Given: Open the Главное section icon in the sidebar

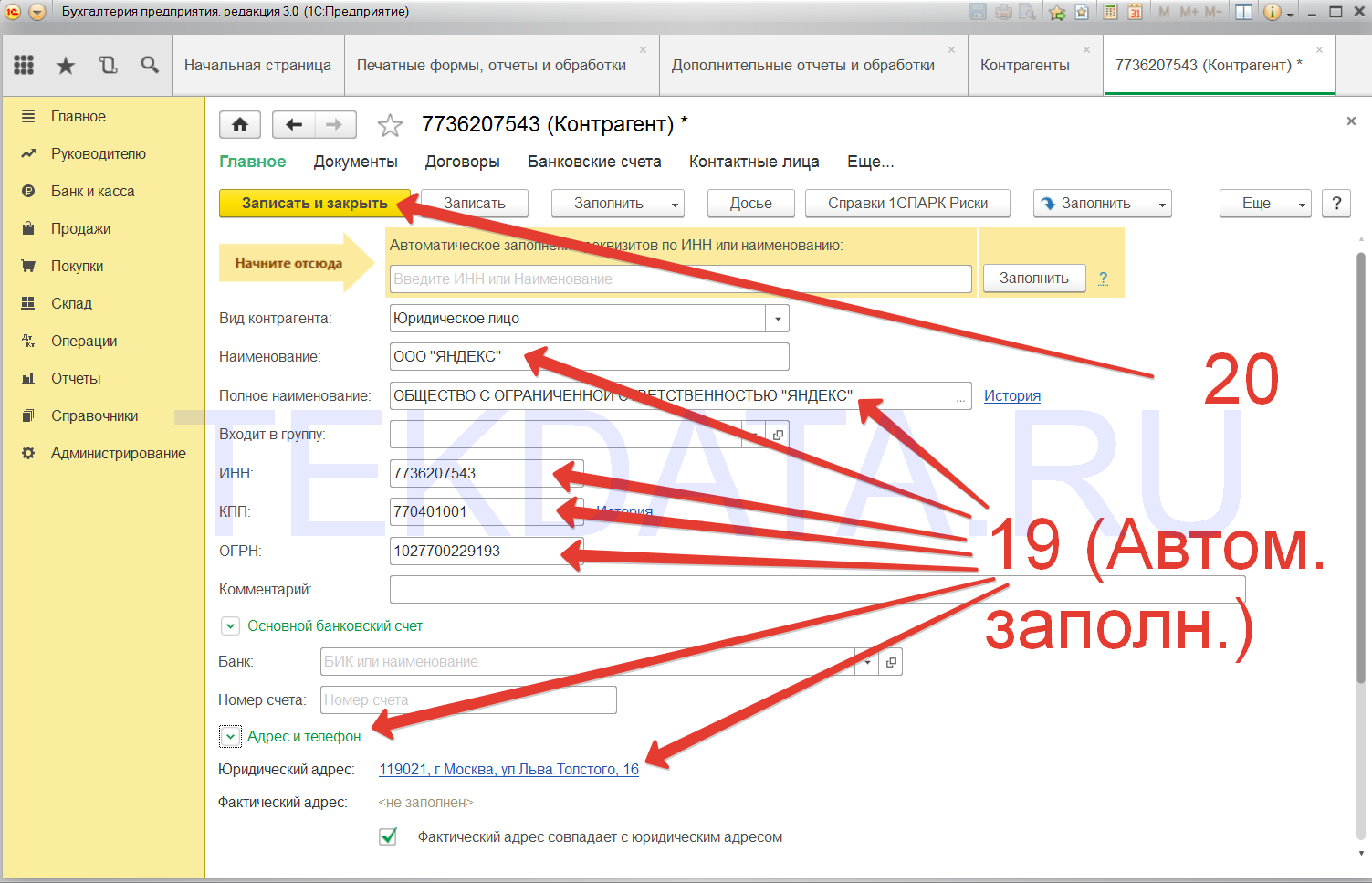Looking at the screenshot, I should (28, 116).
